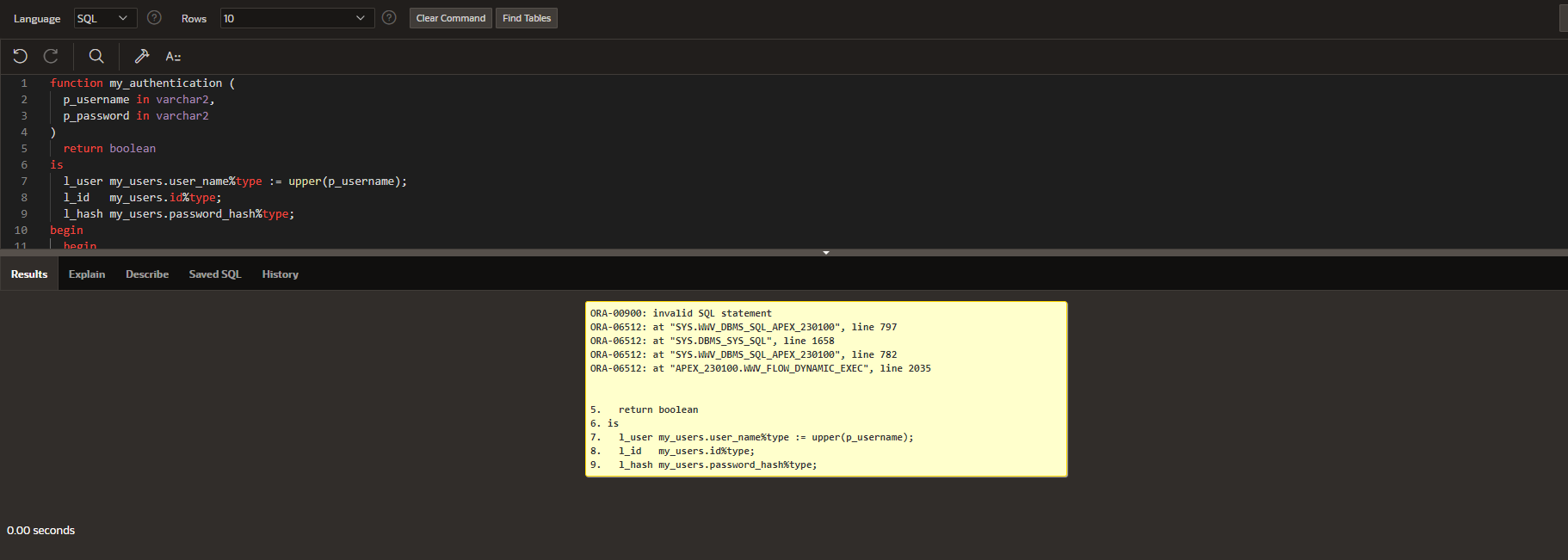Click error line 'WWV_FLOW_DYNAMIC_EXEC', line 2035
1568x560 pixels.
761,368
